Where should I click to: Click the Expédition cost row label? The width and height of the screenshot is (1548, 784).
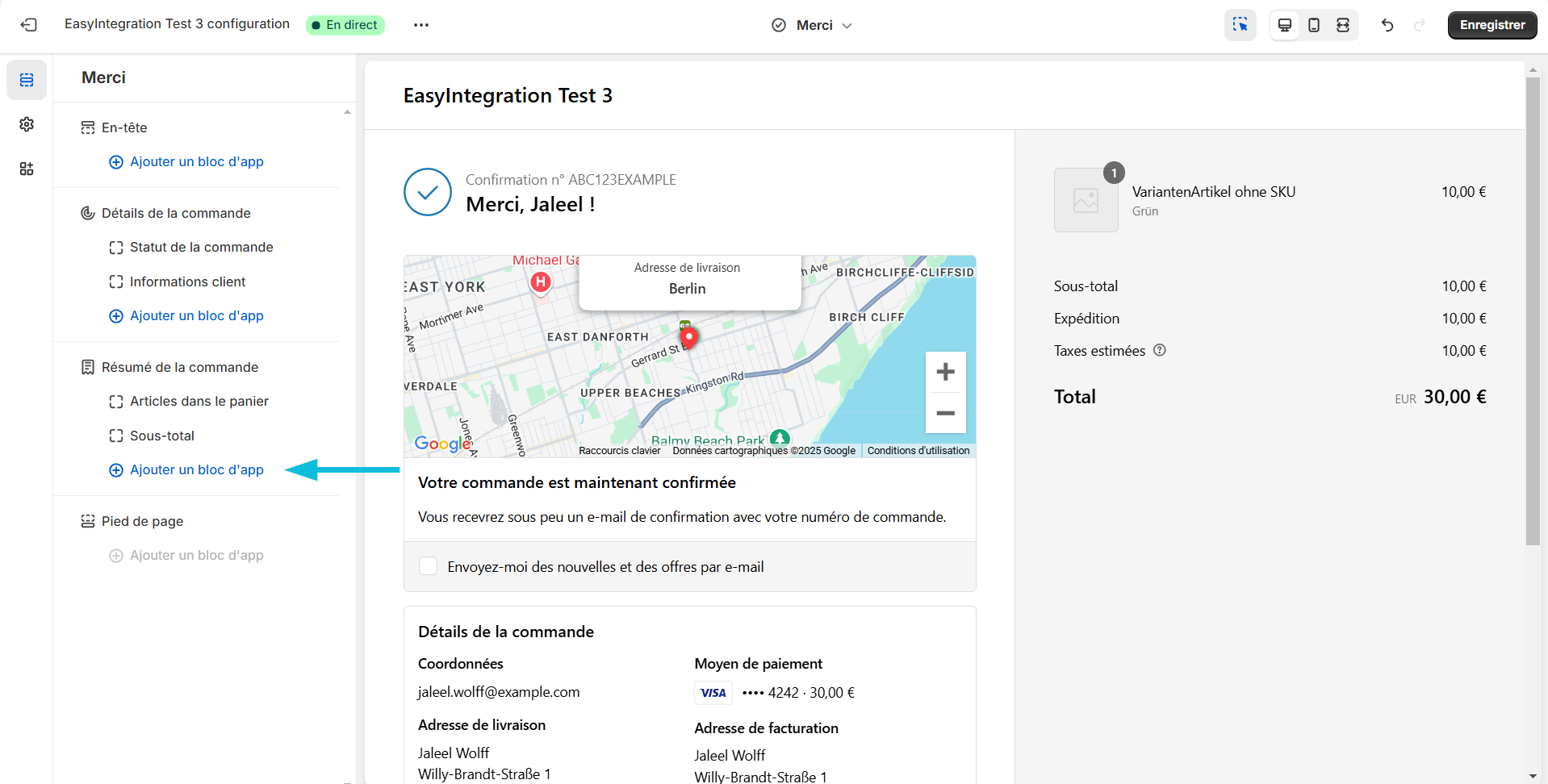(x=1086, y=319)
